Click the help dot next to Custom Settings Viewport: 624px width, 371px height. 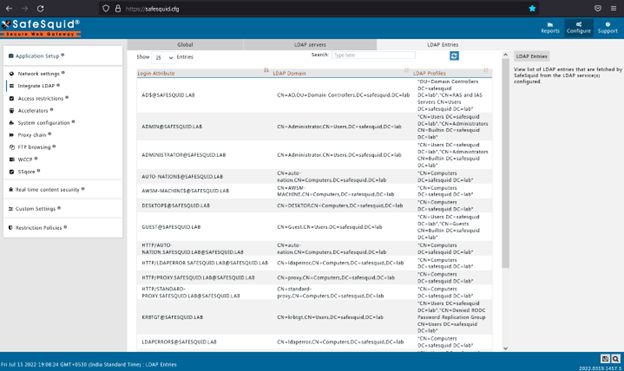pos(59,208)
